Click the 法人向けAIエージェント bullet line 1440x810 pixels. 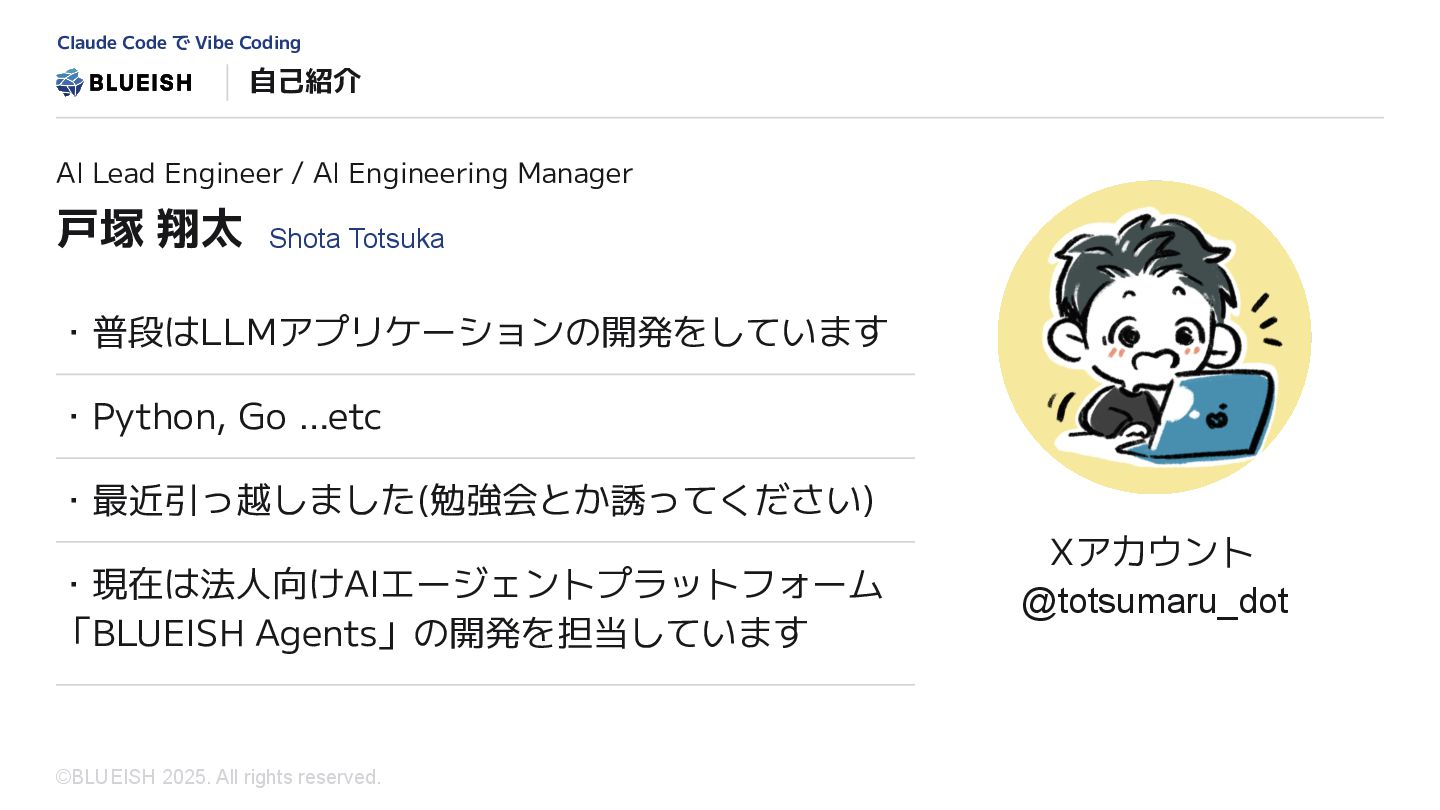point(475,584)
